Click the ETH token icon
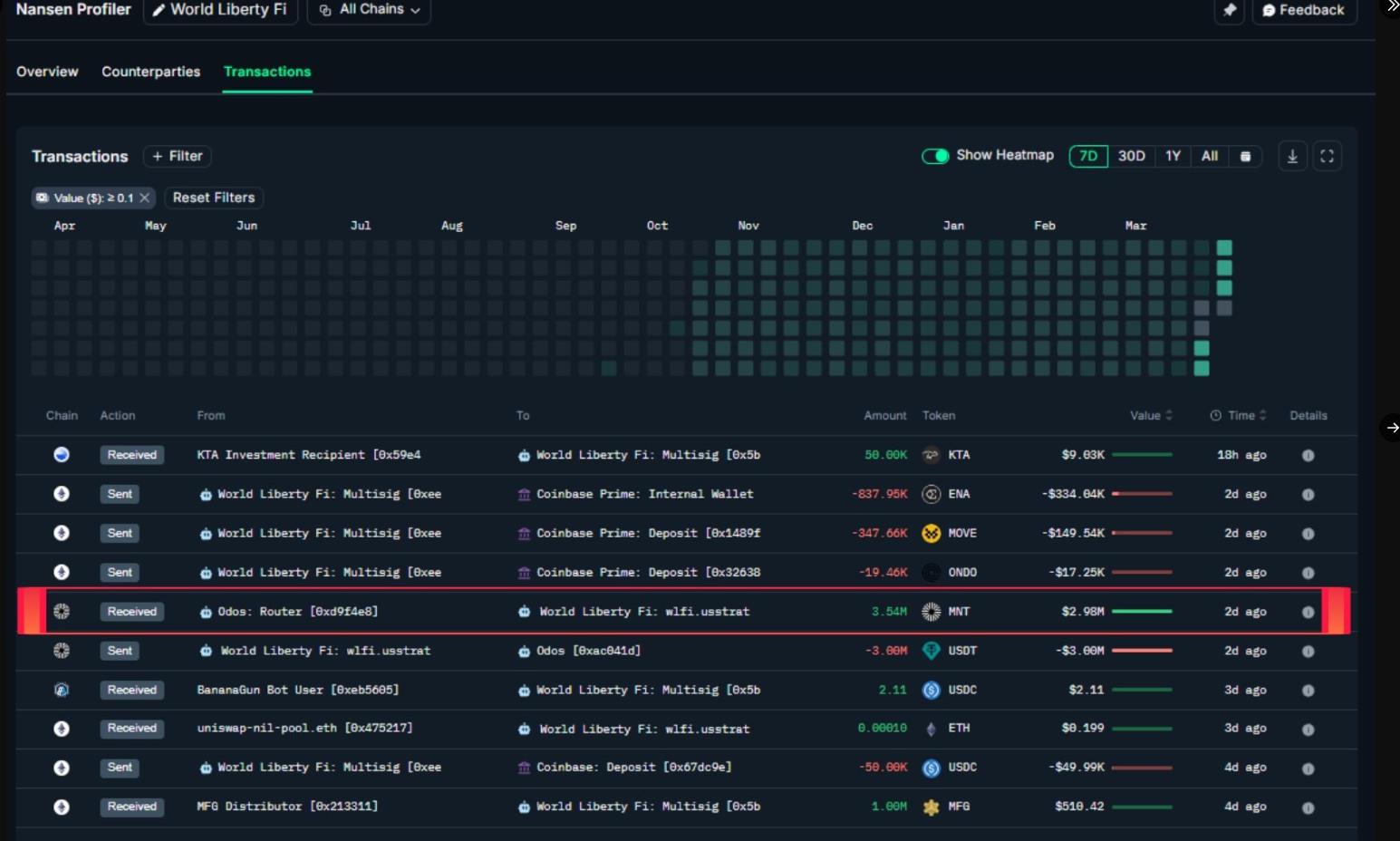1400x841 pixels. pos(931,729)
